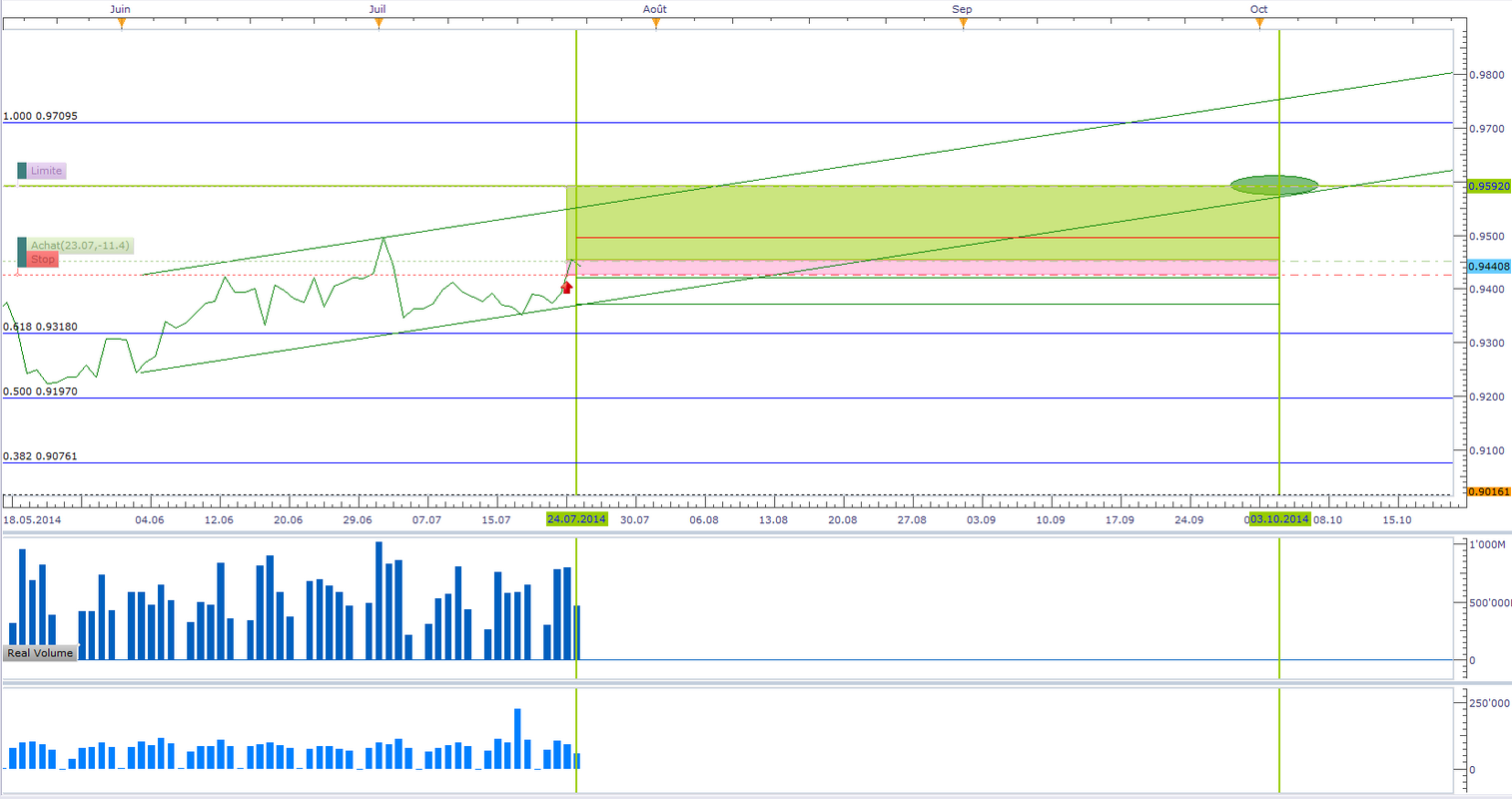Click the 0.9100 price axis value
This screenshot has width=1512, height=799.
point(1486,450)
